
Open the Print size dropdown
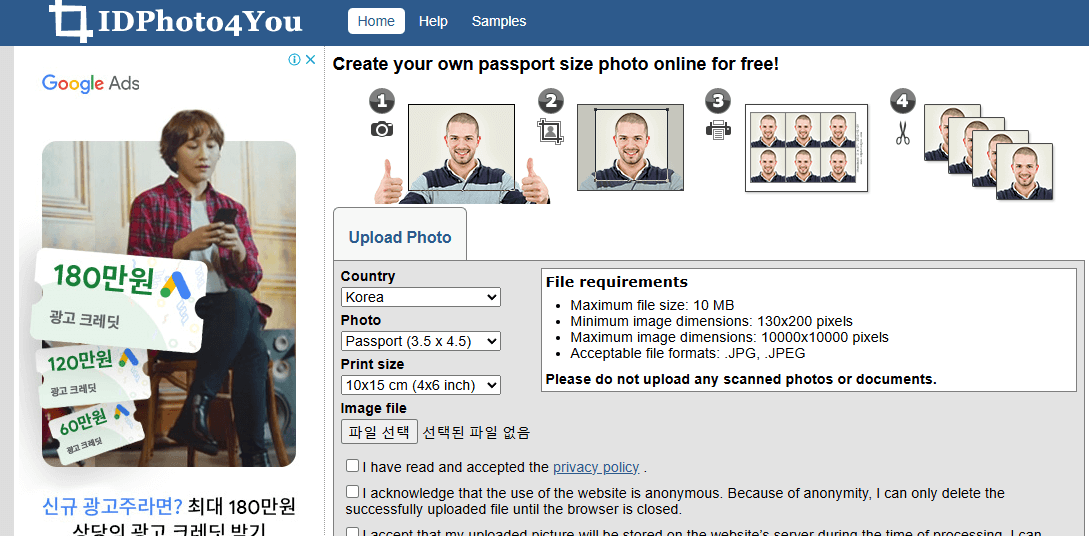[421, 385]
